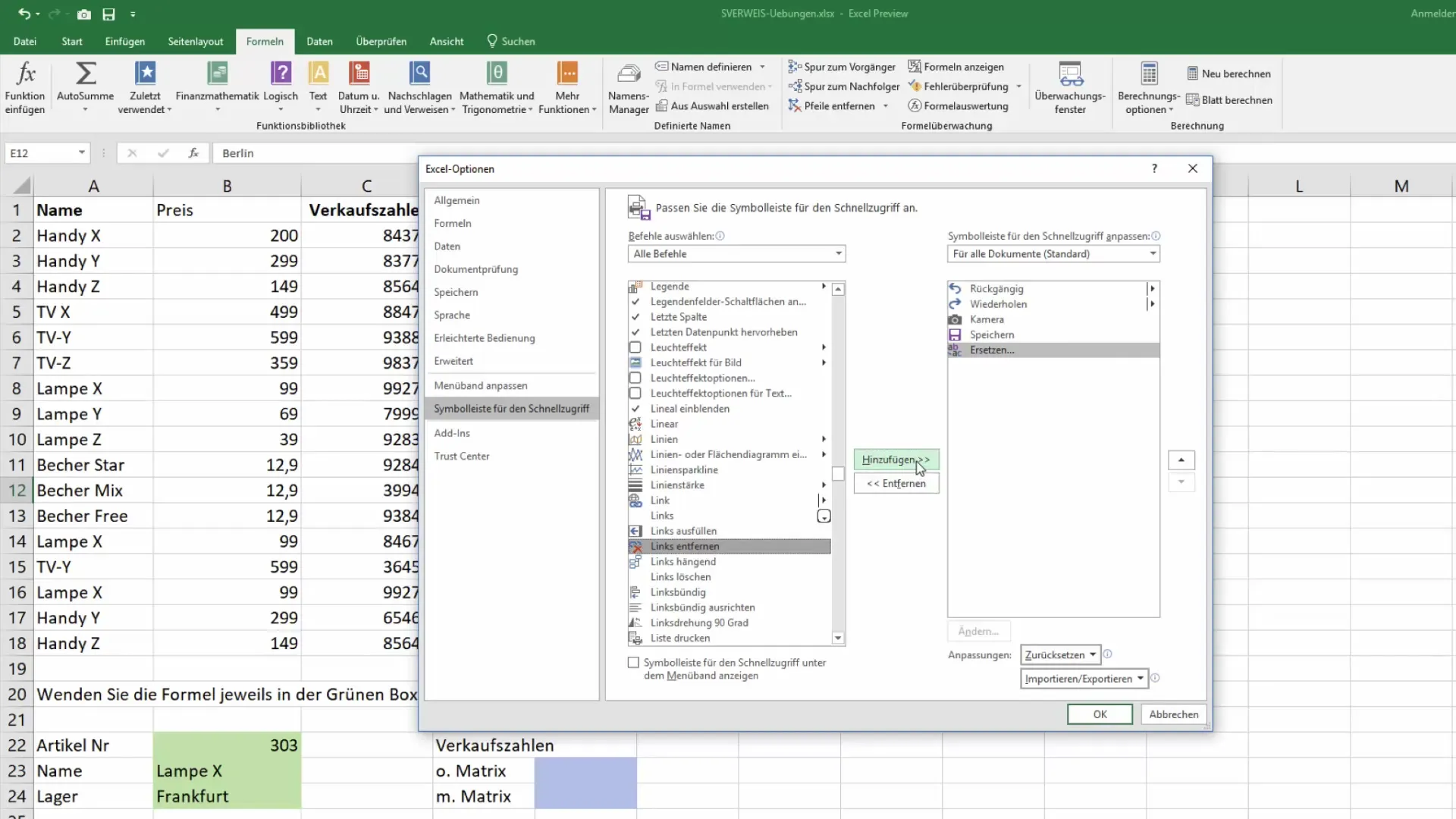Click Formelauswertung

click(x=959, y=106)
